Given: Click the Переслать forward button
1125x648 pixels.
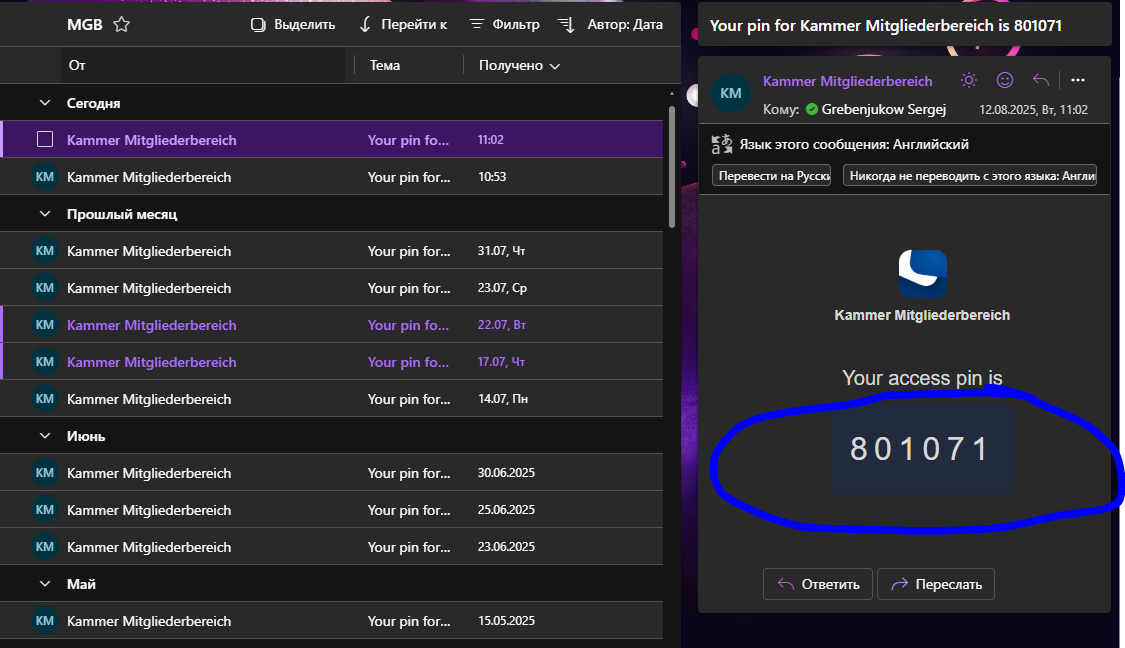Looking at the screenshot, I should (936, 584).
